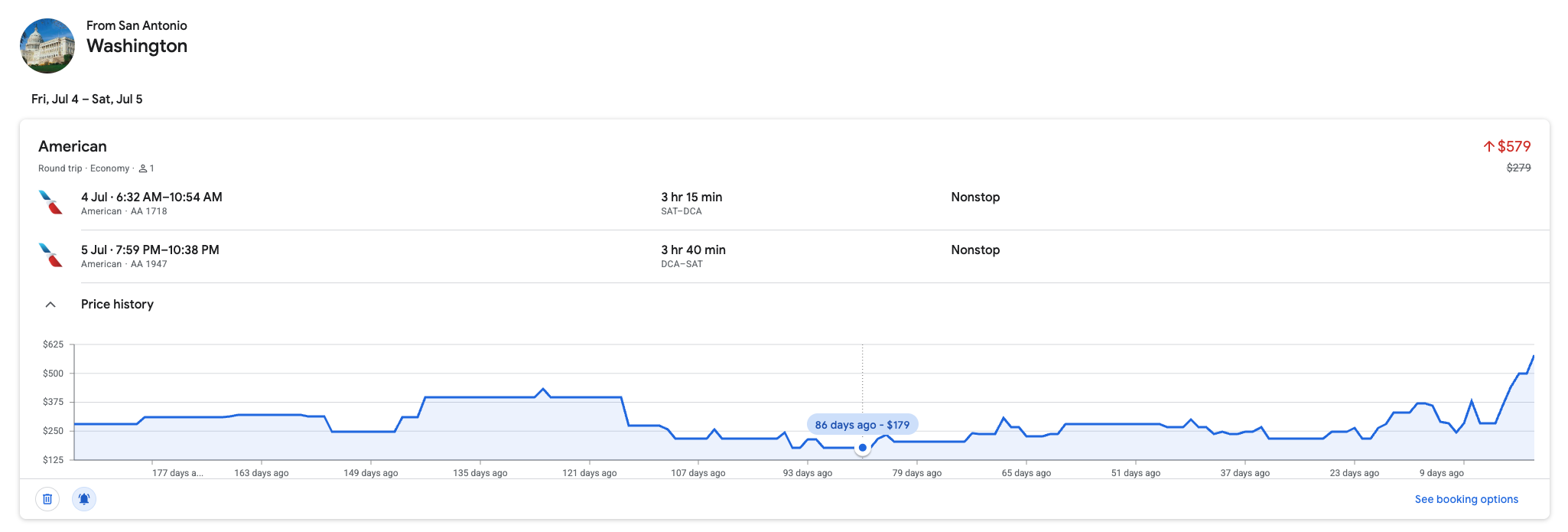Click the American Airlines logo for AA 1718

pyautogui.click(x=50, y=203)
